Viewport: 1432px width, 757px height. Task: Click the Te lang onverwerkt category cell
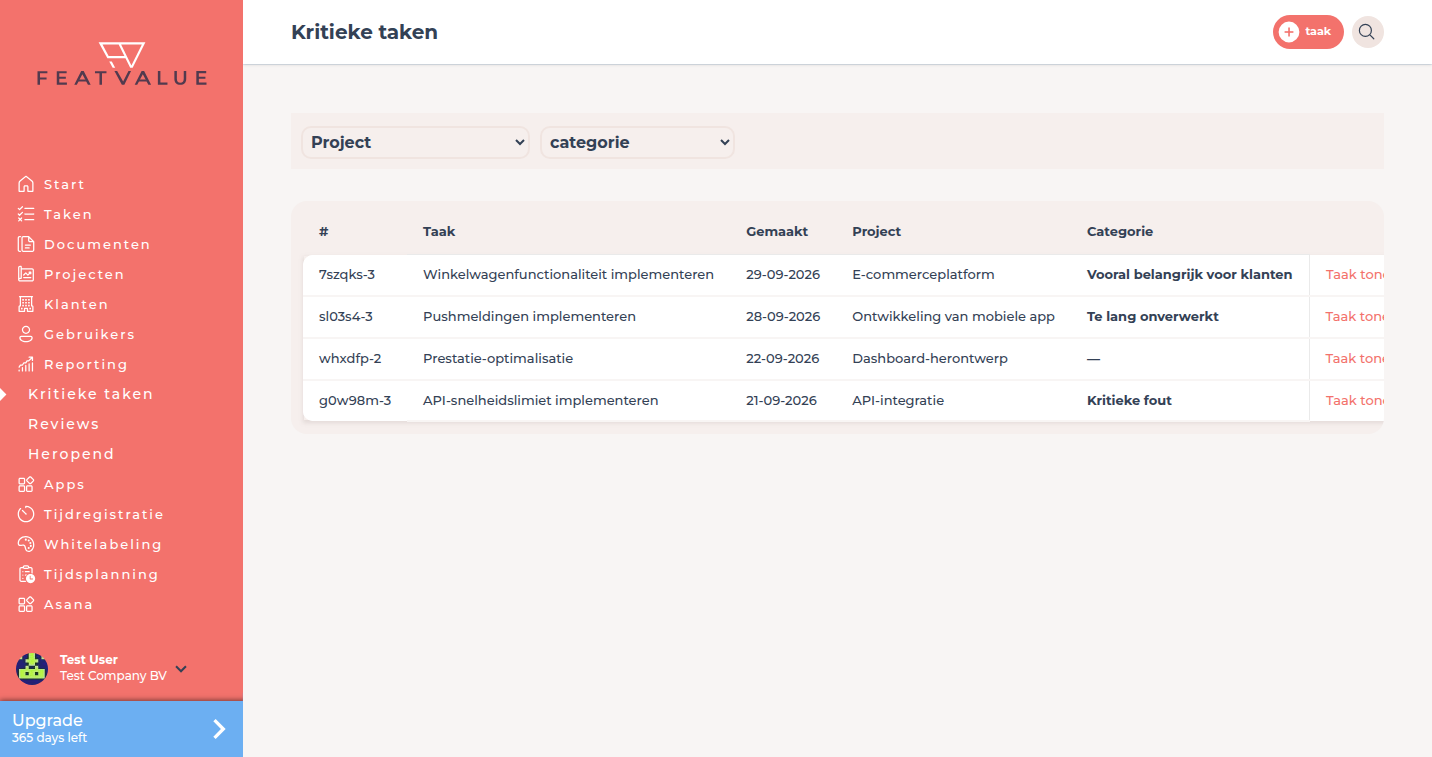[1153, 316]
